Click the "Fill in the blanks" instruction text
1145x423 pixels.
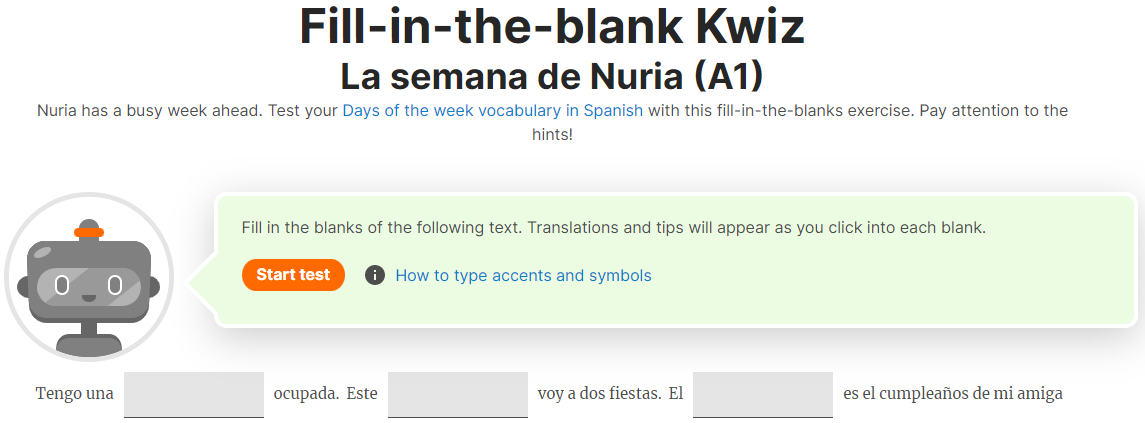point(613,228)
